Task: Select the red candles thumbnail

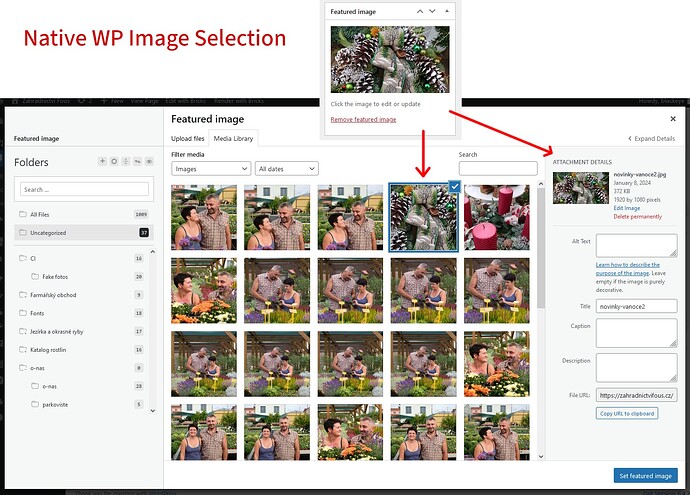Action: coord(496,217)
